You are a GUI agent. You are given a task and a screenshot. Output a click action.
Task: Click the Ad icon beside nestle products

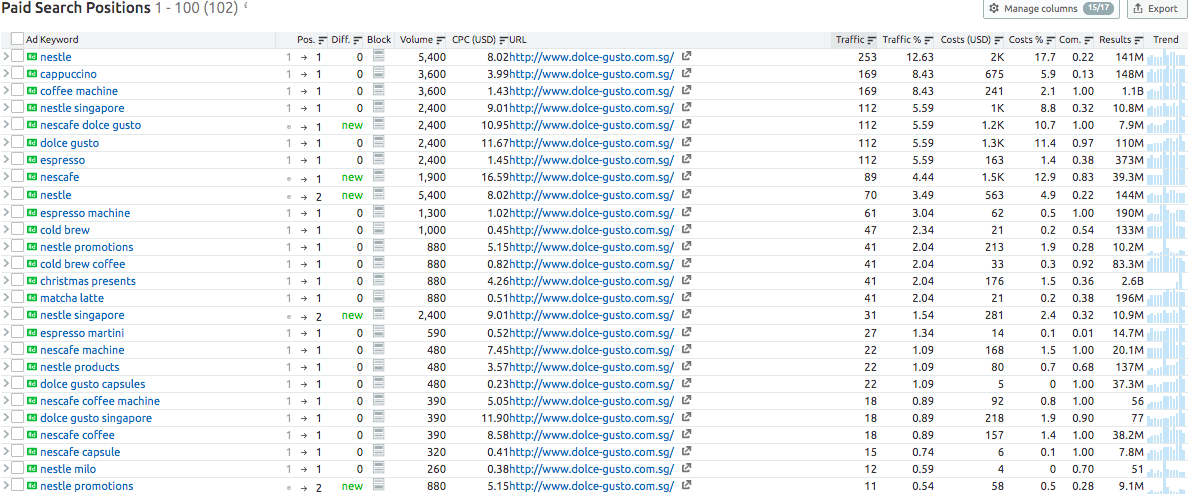click(x=31, y=367)
